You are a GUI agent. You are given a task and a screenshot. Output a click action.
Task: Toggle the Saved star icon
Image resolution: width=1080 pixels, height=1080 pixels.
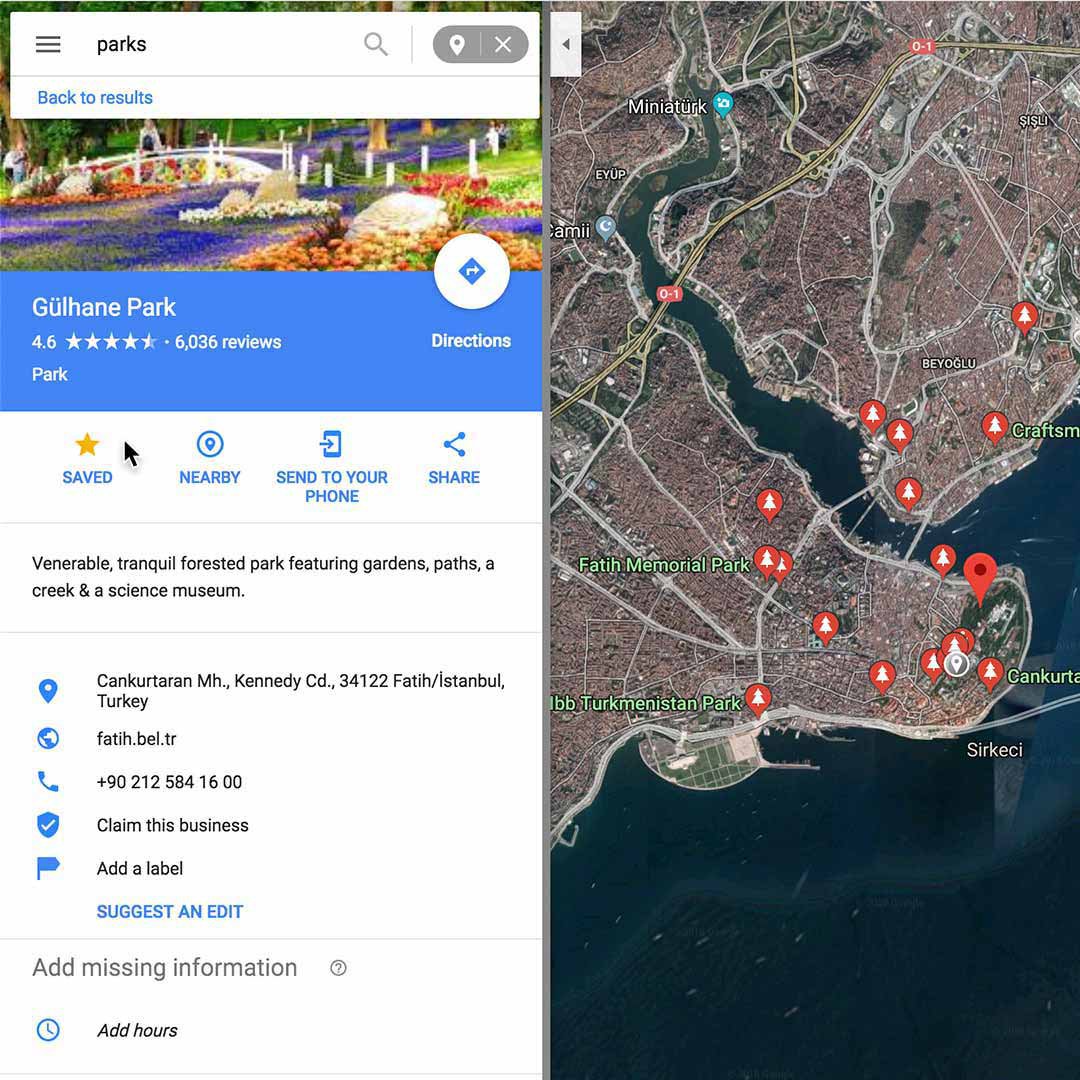pos(87,445)
